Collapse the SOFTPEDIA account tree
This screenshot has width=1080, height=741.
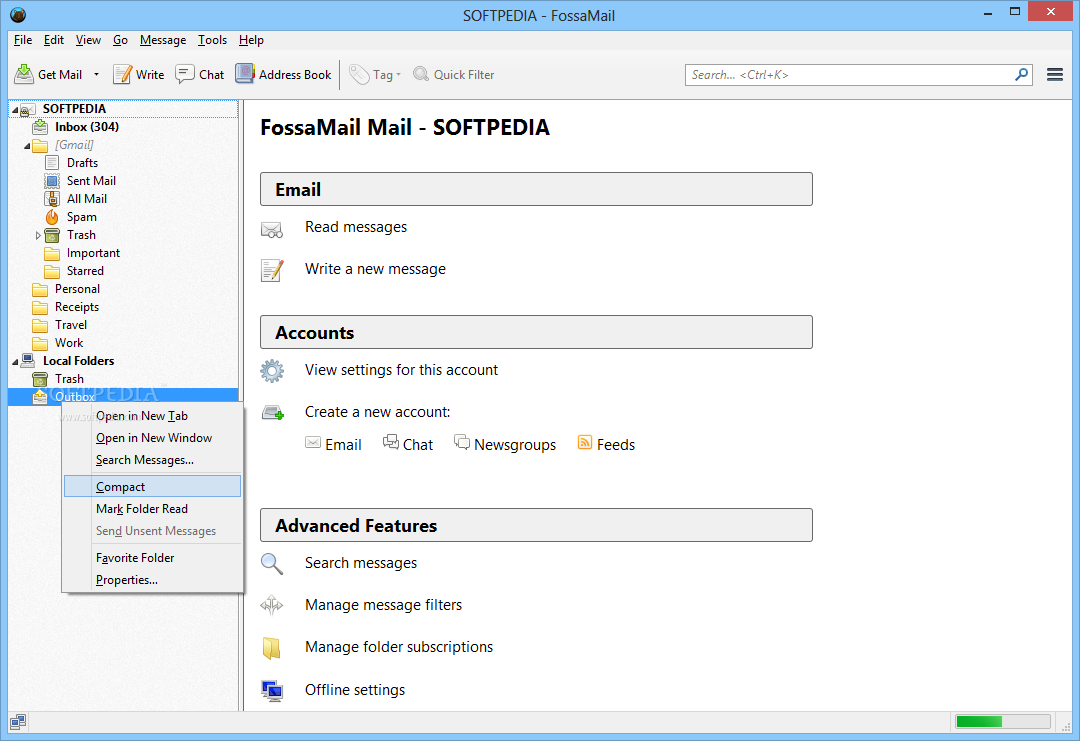pos(14,109)
